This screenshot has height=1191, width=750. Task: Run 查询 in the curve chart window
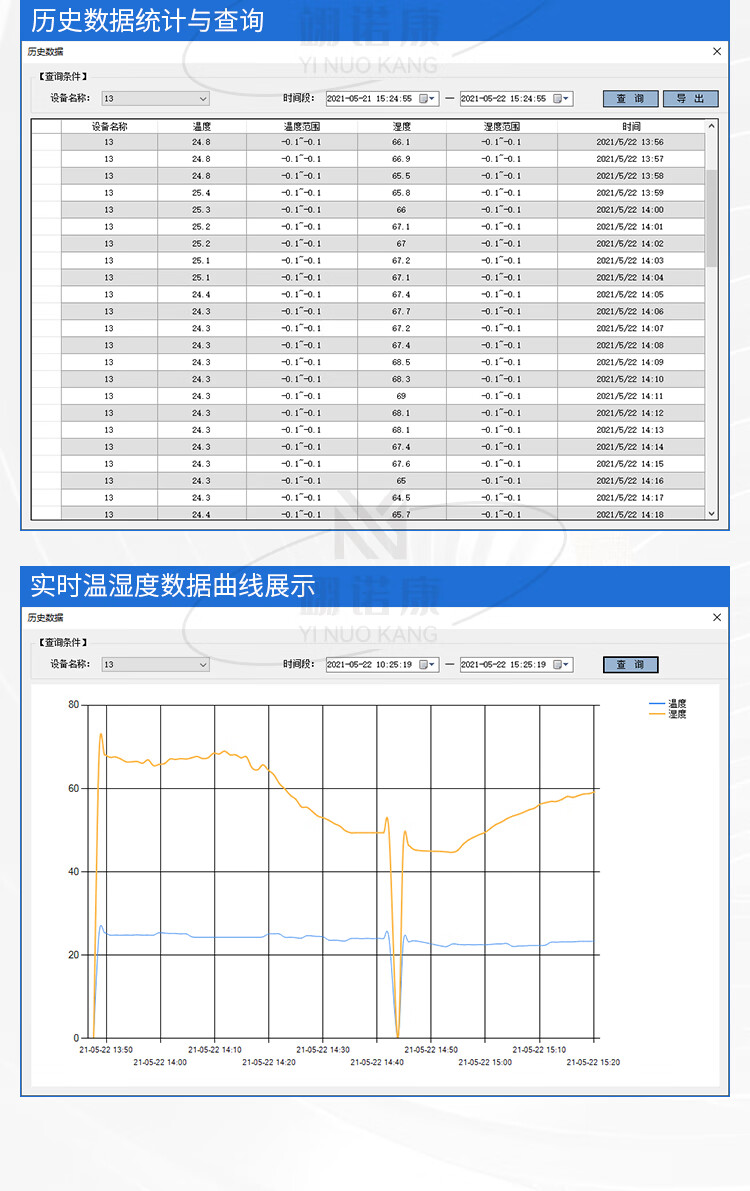[630, 665]
